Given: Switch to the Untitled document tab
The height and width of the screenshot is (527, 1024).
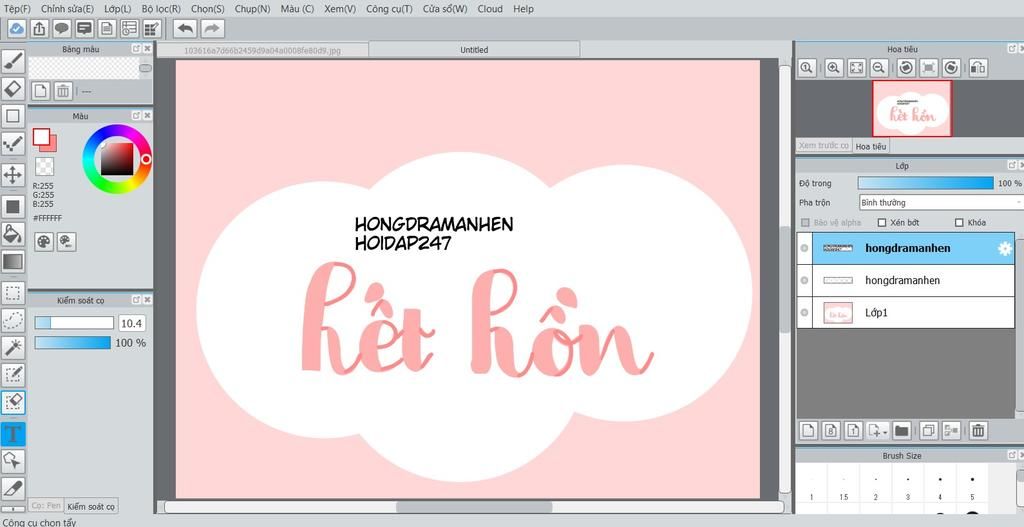Looking at the screenshot, I should [474, 50].
